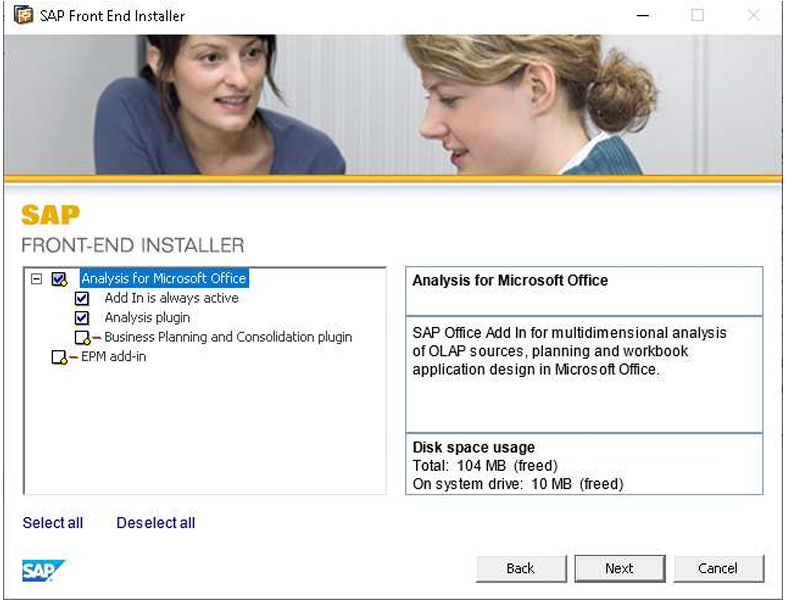The height and width of the screenshot is (602, 785).
Task: Click the SAP logo in the bottom-left corner
Action: [x=43, y=570]
